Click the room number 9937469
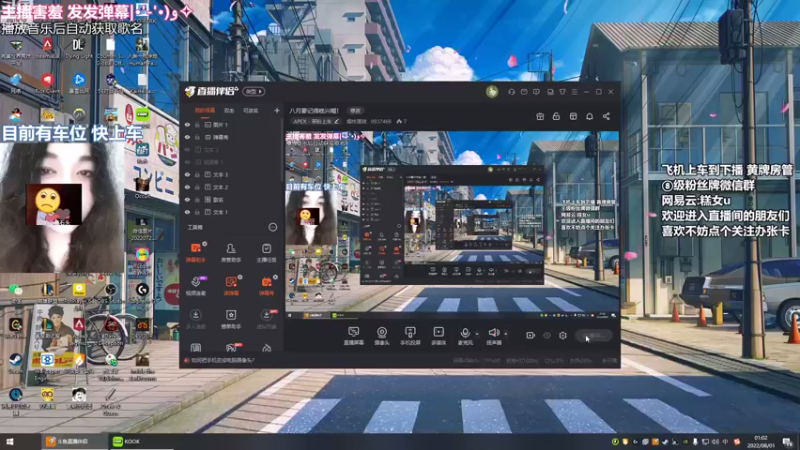 (x=381, y=121)
